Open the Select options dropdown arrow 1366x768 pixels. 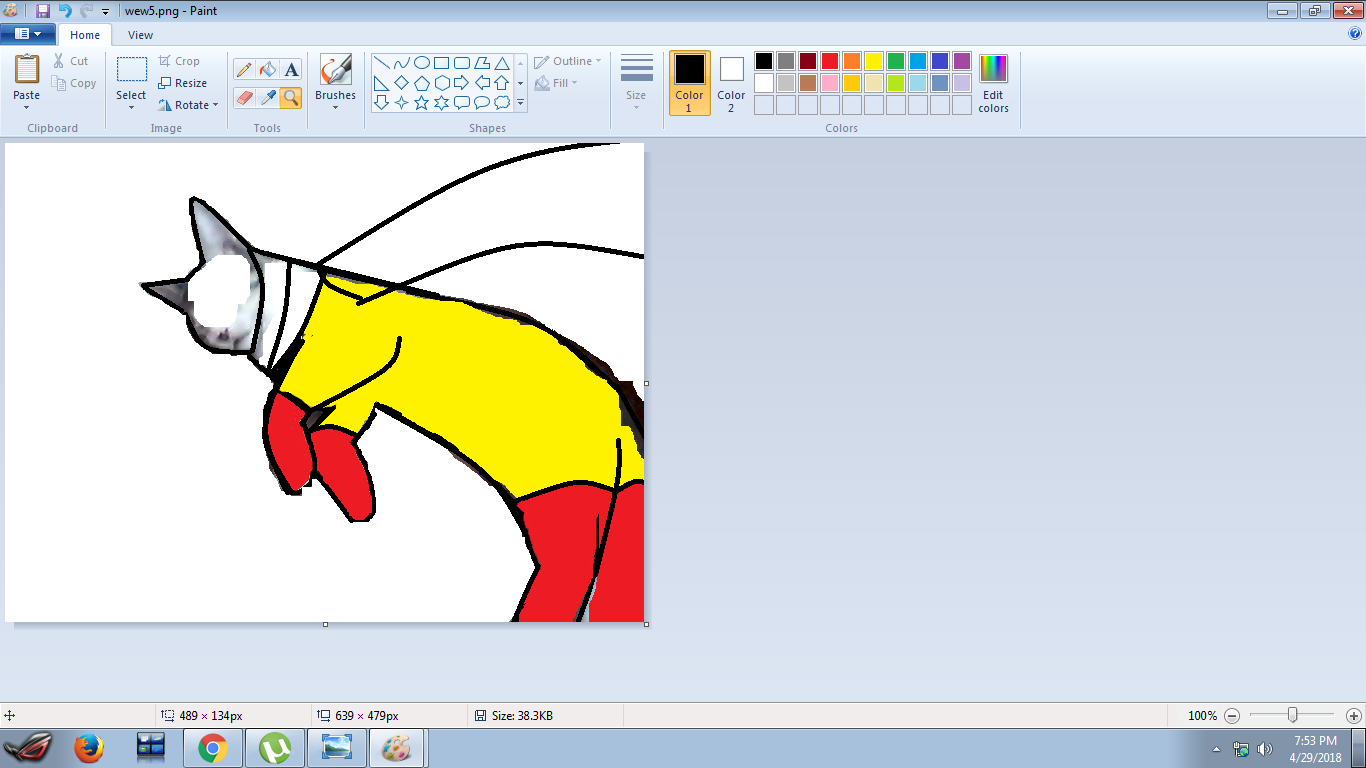[131, 108]
